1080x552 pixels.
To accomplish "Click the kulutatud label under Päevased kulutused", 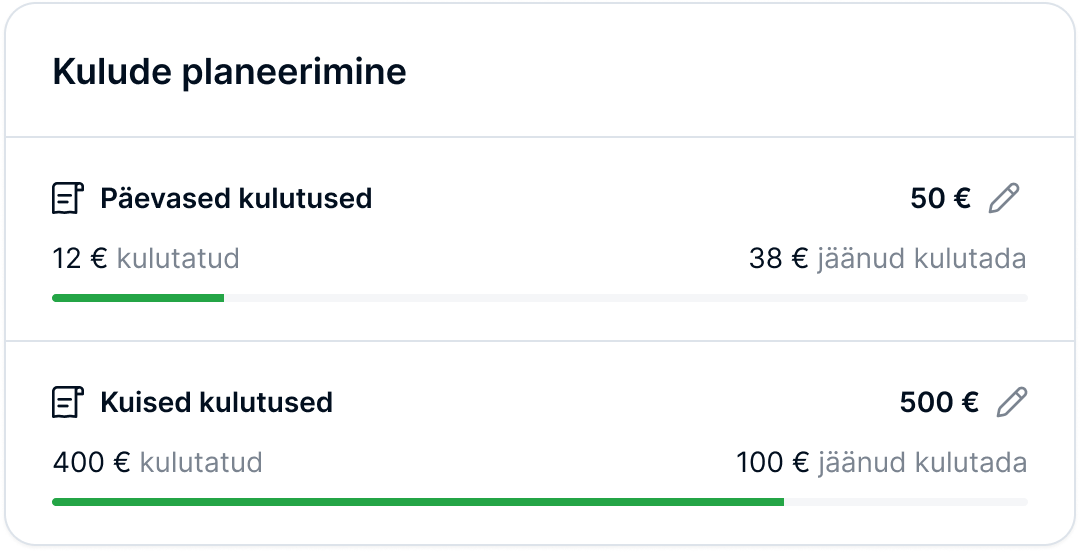I will coord(178,259).
